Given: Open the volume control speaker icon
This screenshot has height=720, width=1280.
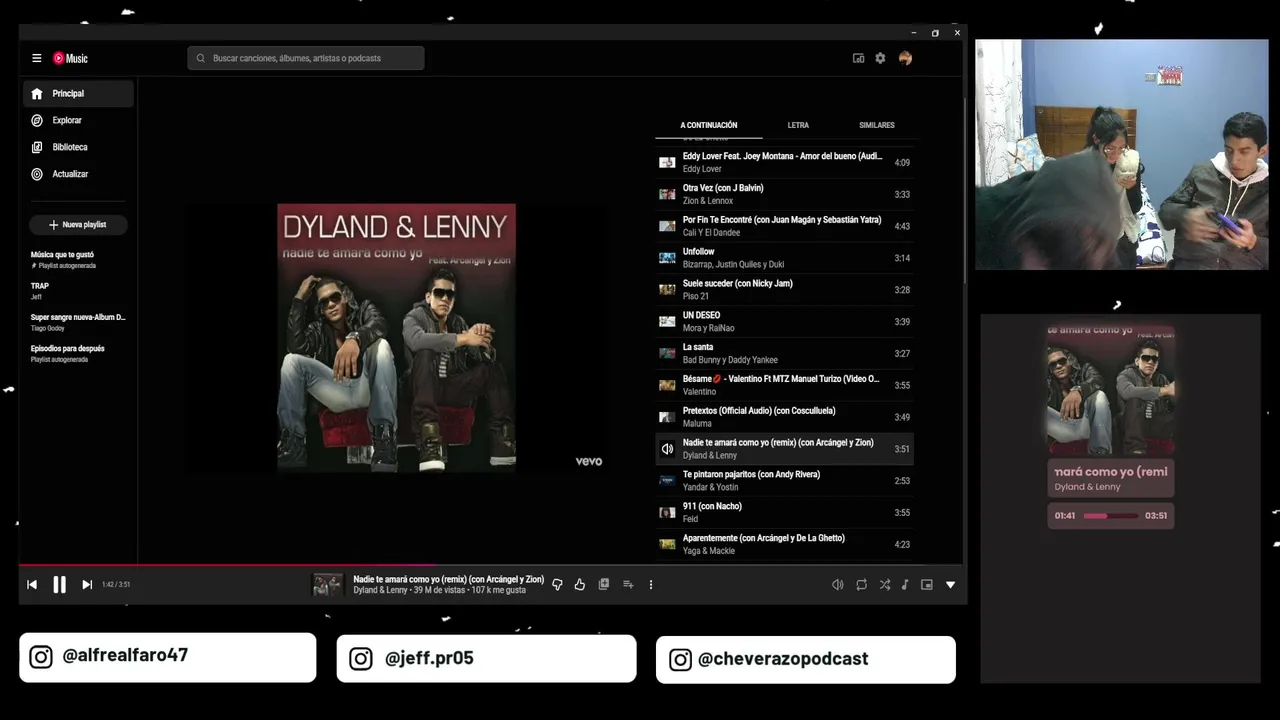Looking at the screenshot, I should (838, 585).
